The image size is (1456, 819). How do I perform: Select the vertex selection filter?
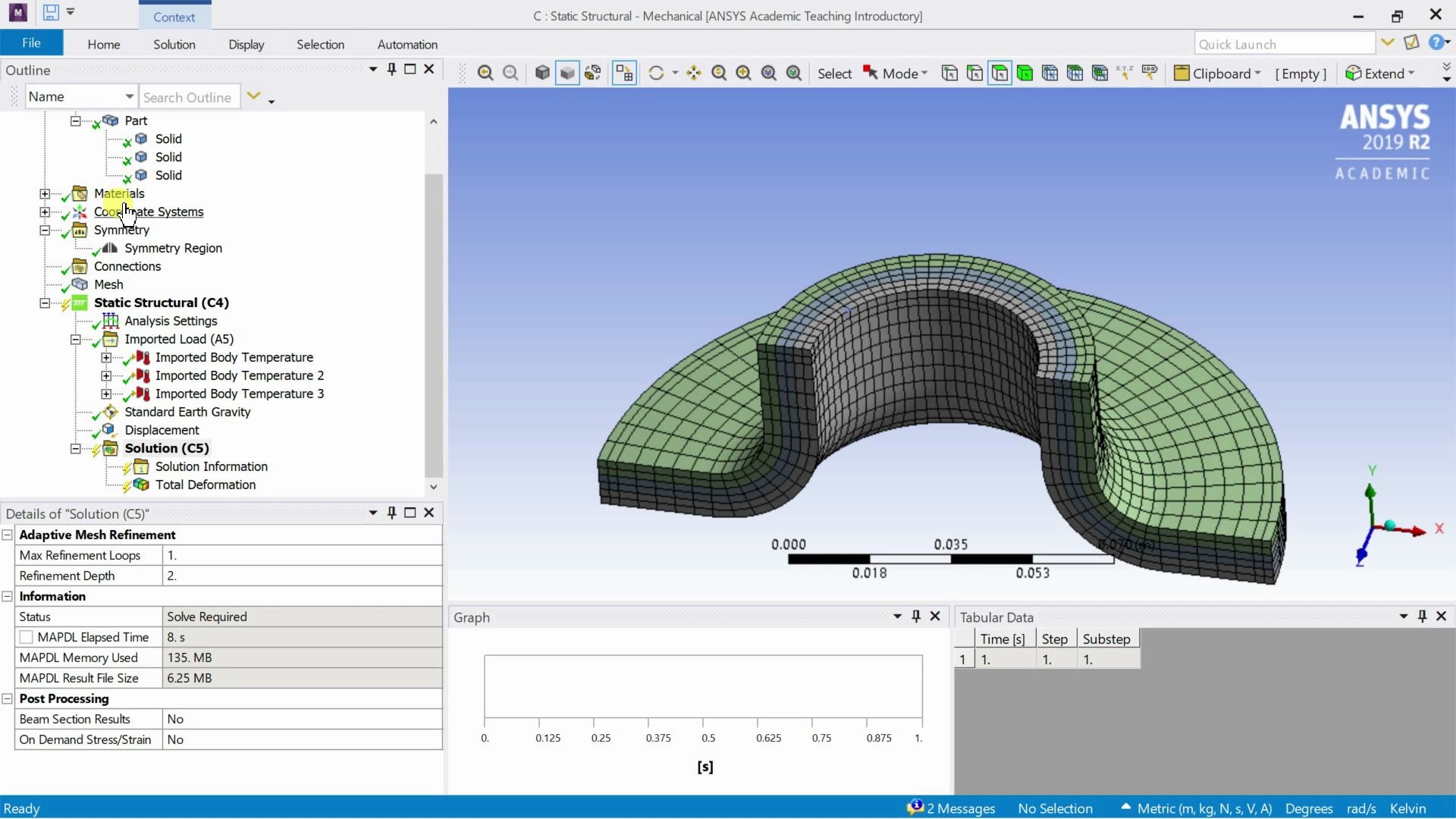[949, 73]
